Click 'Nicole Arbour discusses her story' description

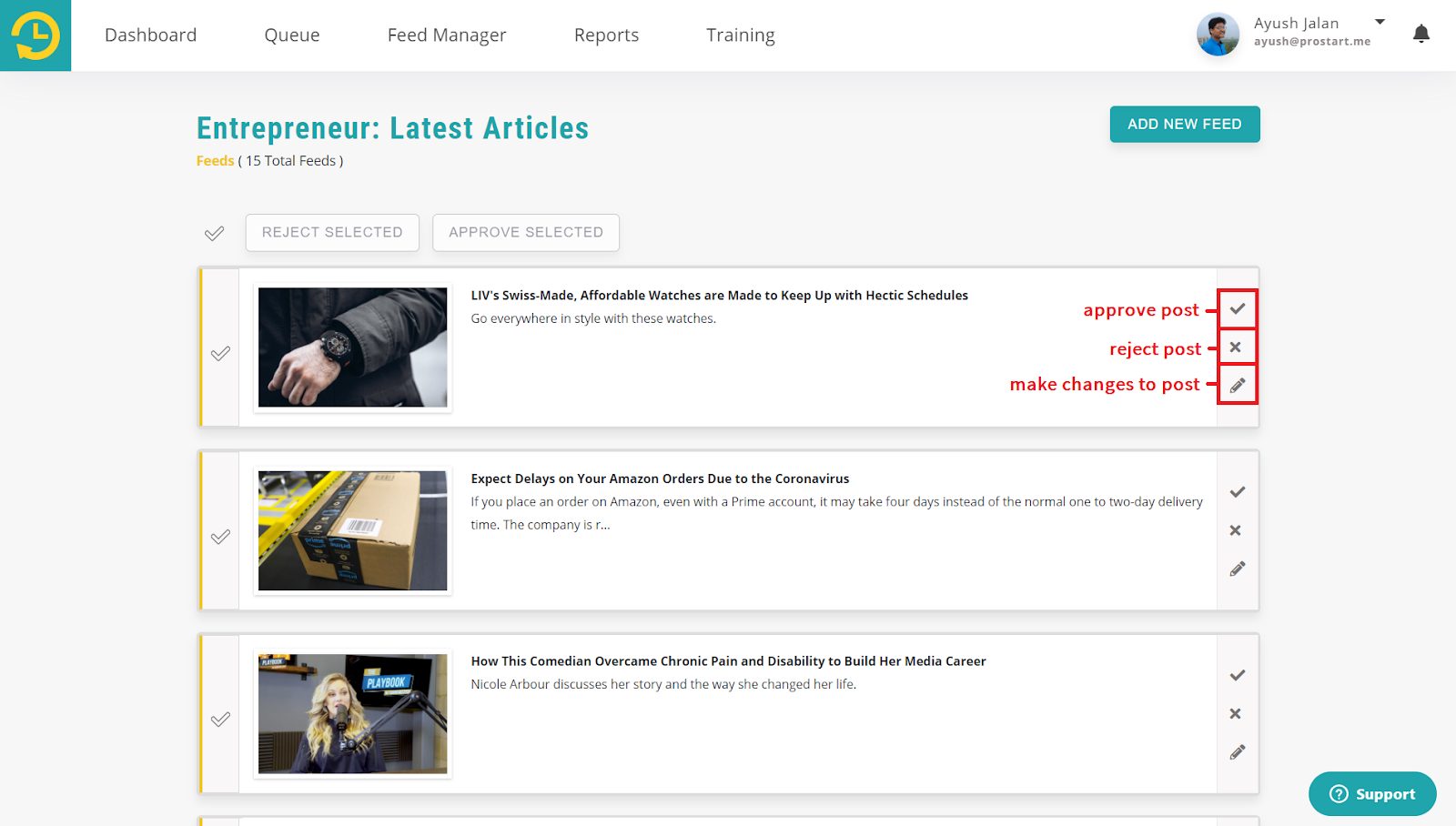[x=663, y=684]
